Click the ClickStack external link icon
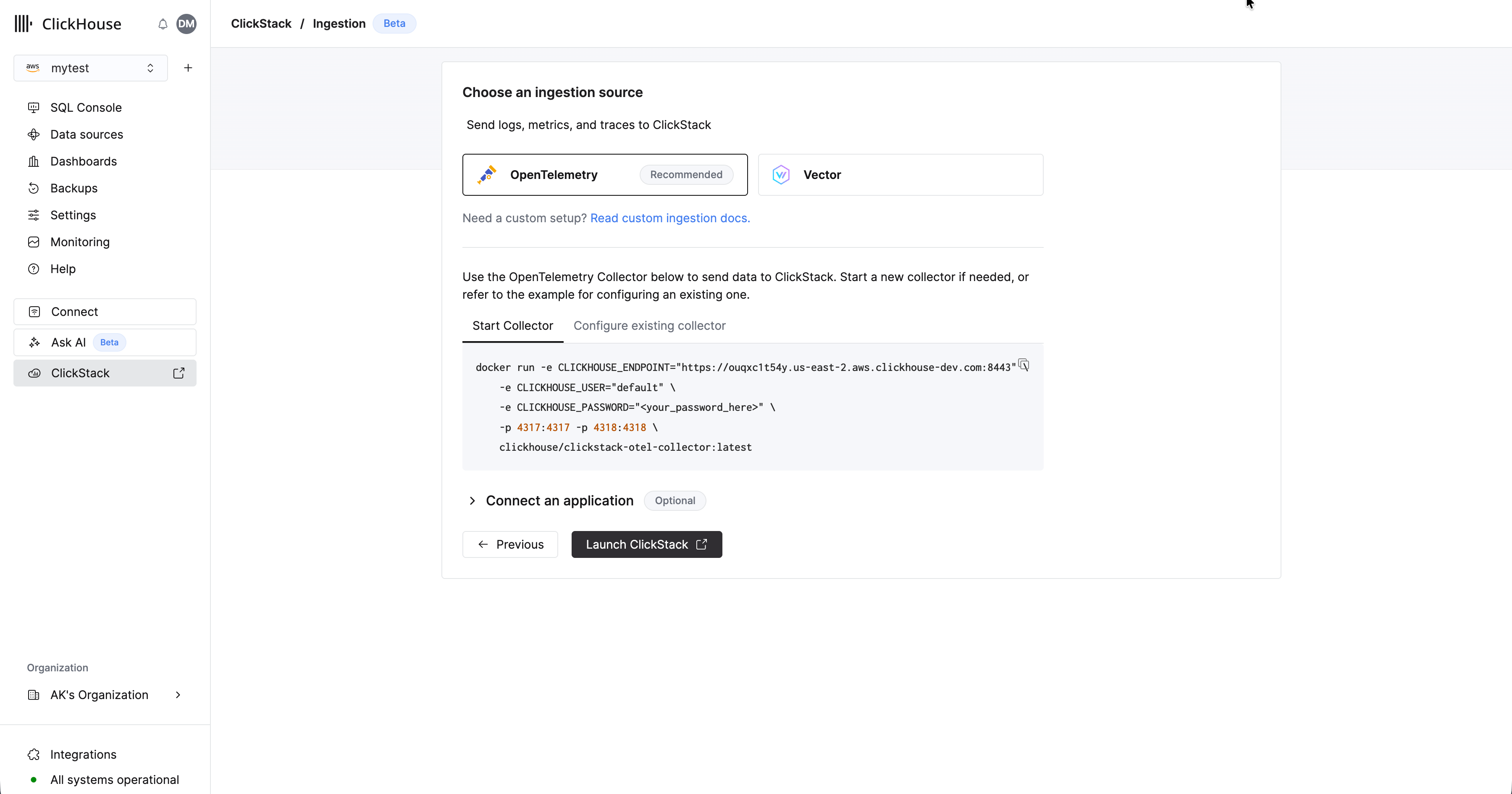The image size is (1512, 794). tap(178, 373)
